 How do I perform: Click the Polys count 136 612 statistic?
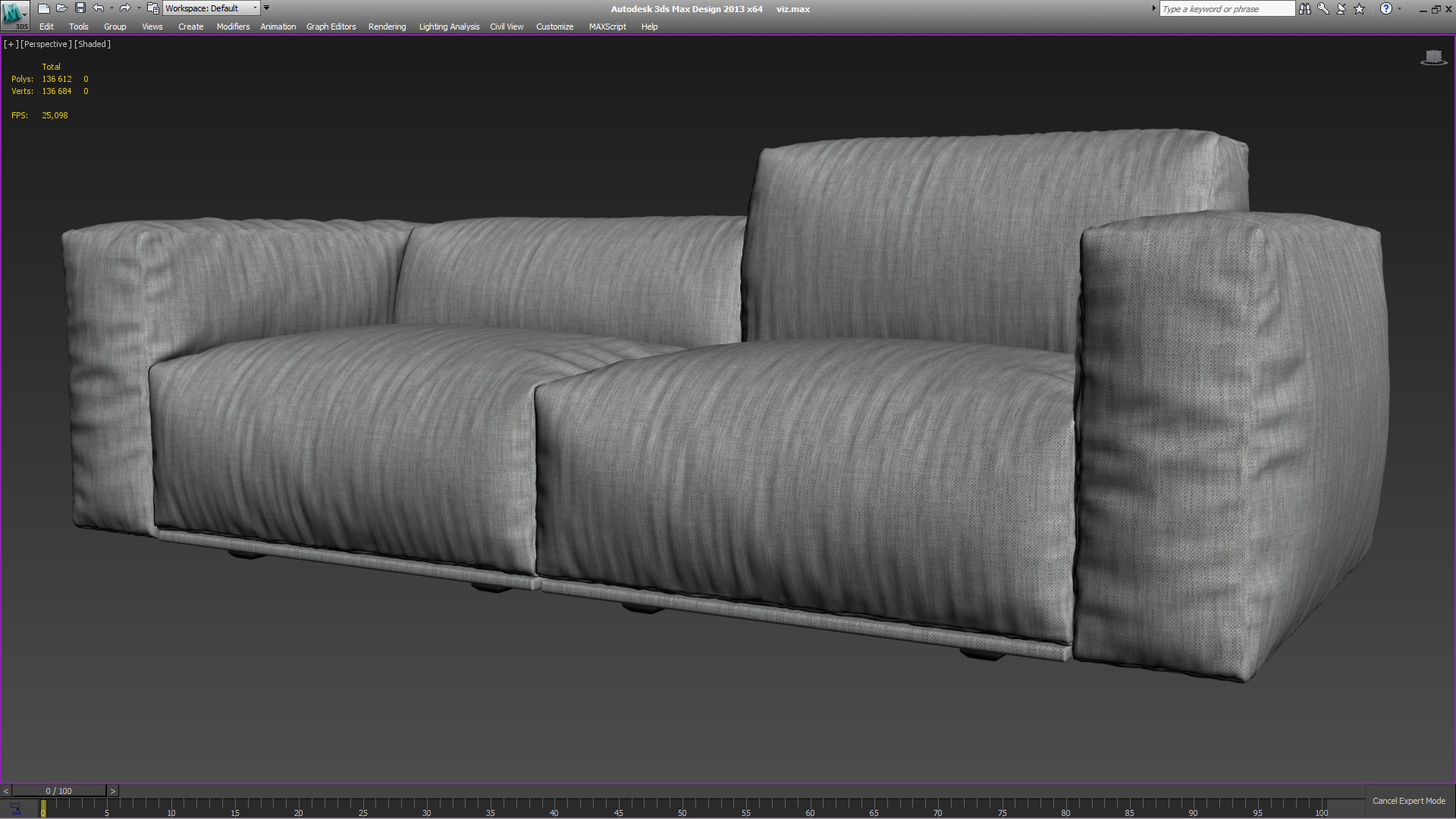click(x=57, y=79)
